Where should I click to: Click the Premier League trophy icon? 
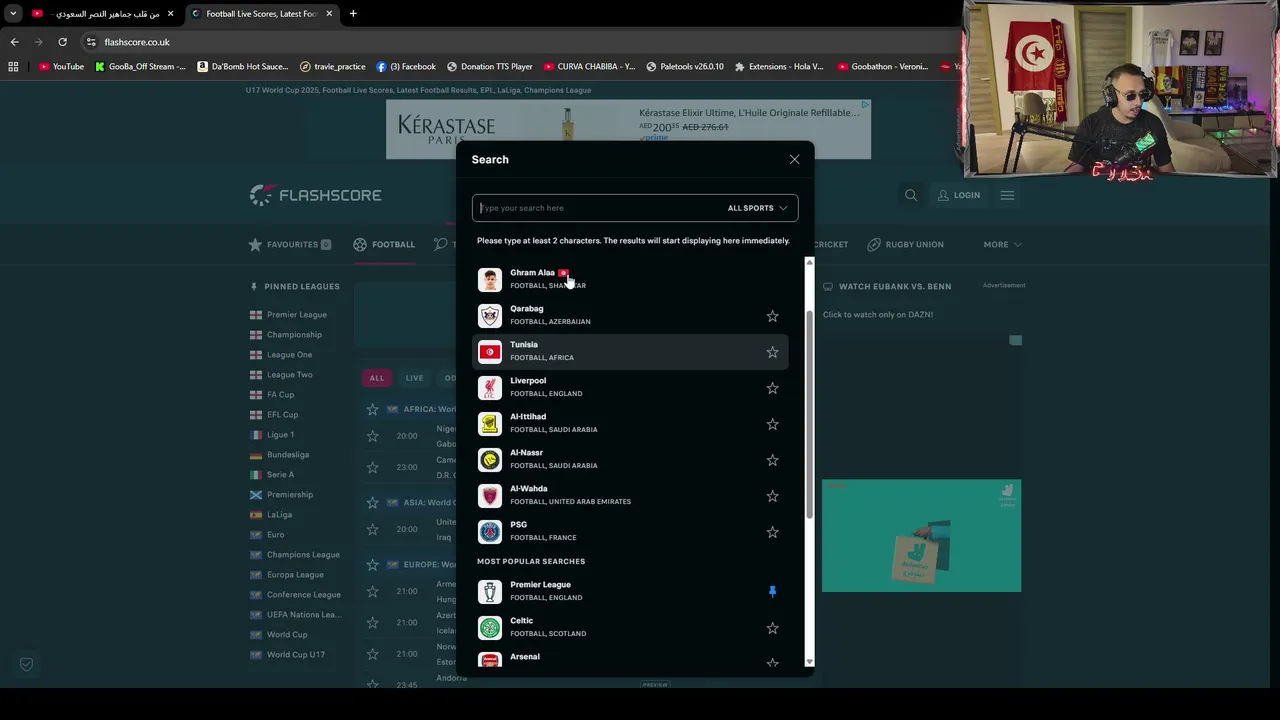click(x=489, y=592)
